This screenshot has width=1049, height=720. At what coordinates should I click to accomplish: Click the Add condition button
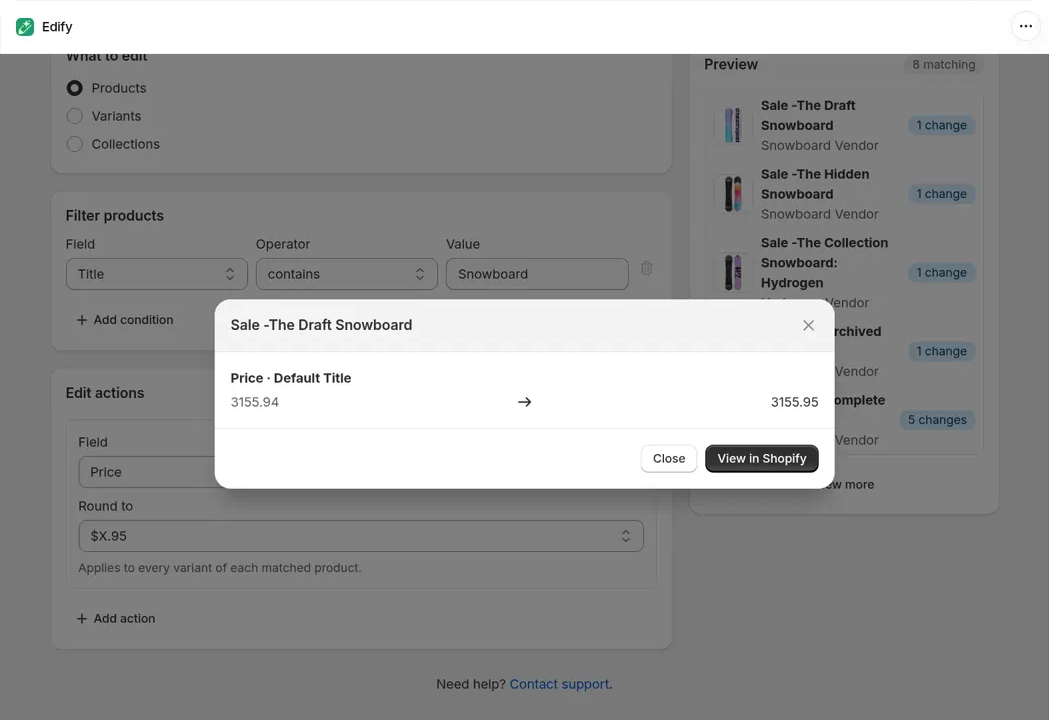(x=125, y=320)
